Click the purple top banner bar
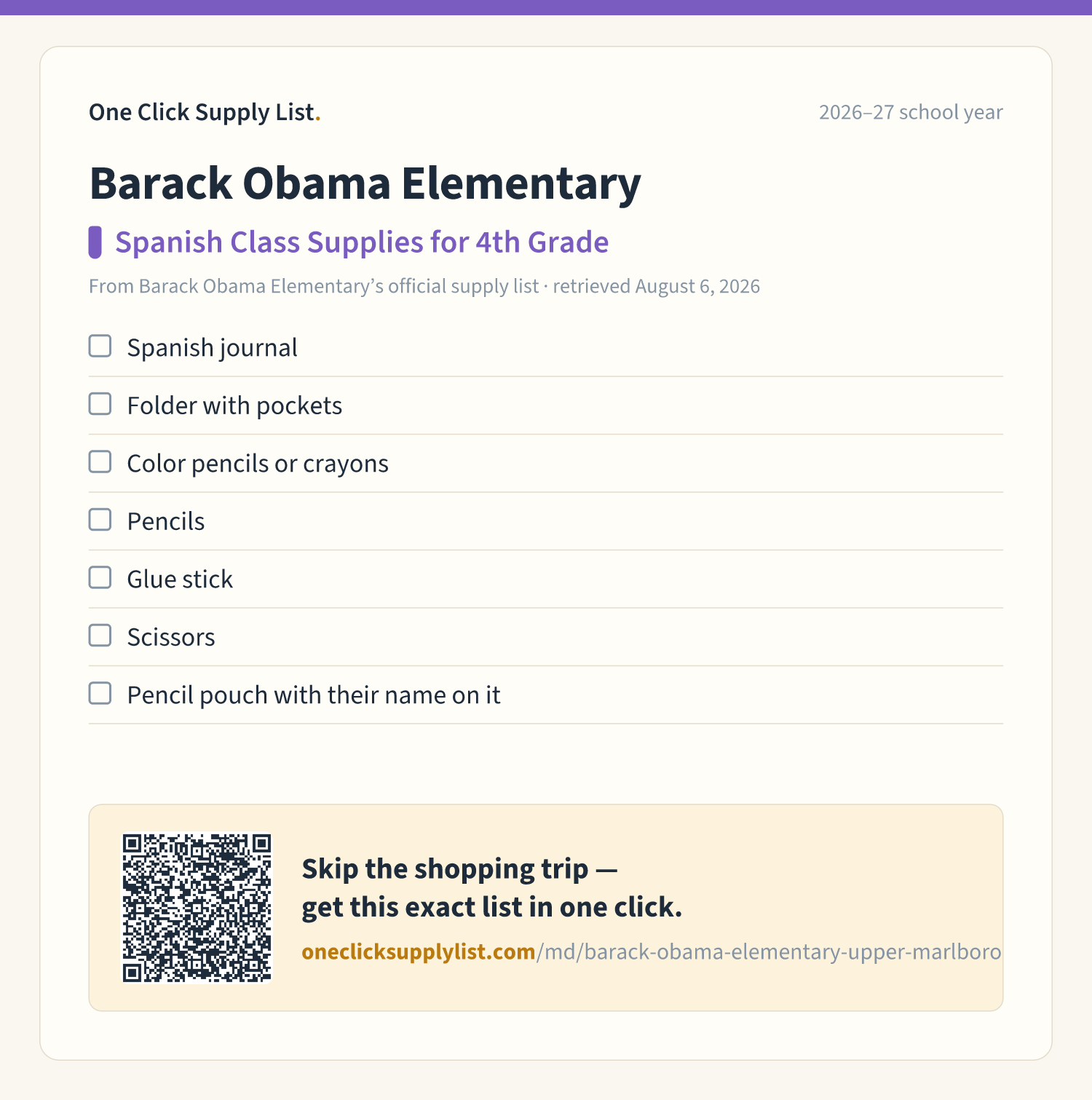Image resolution: width=1092 pixels, height=1100 pixels. click(546, 7)
